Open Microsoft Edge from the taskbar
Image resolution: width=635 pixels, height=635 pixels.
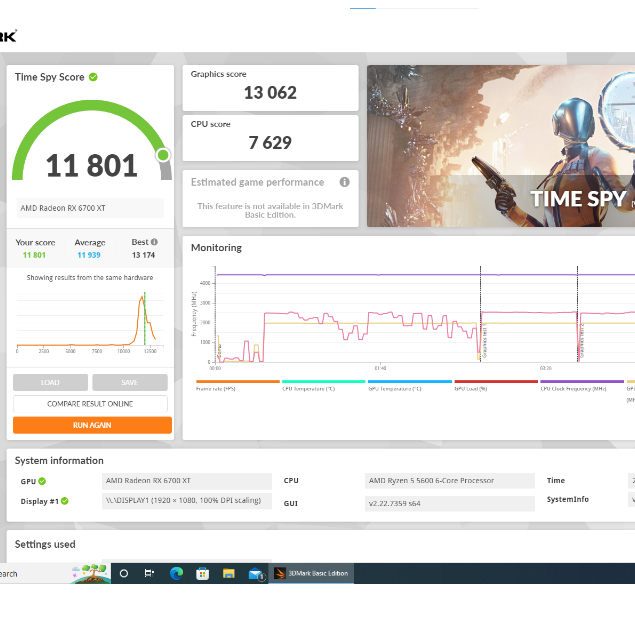point(176,573)
